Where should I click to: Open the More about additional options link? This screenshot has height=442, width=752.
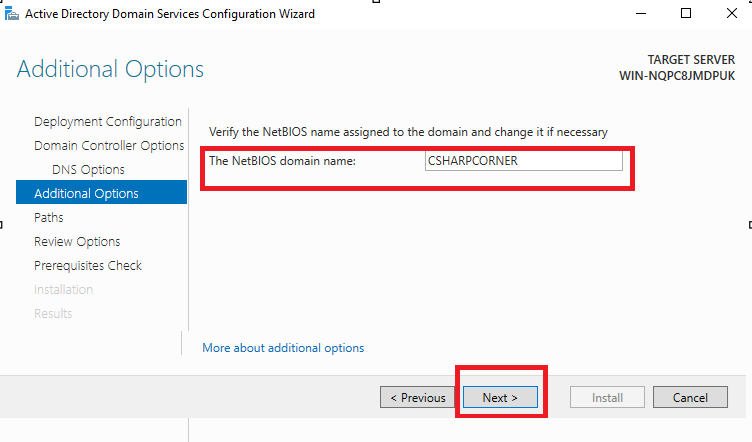pyautogui.click(x=283, y=348)
